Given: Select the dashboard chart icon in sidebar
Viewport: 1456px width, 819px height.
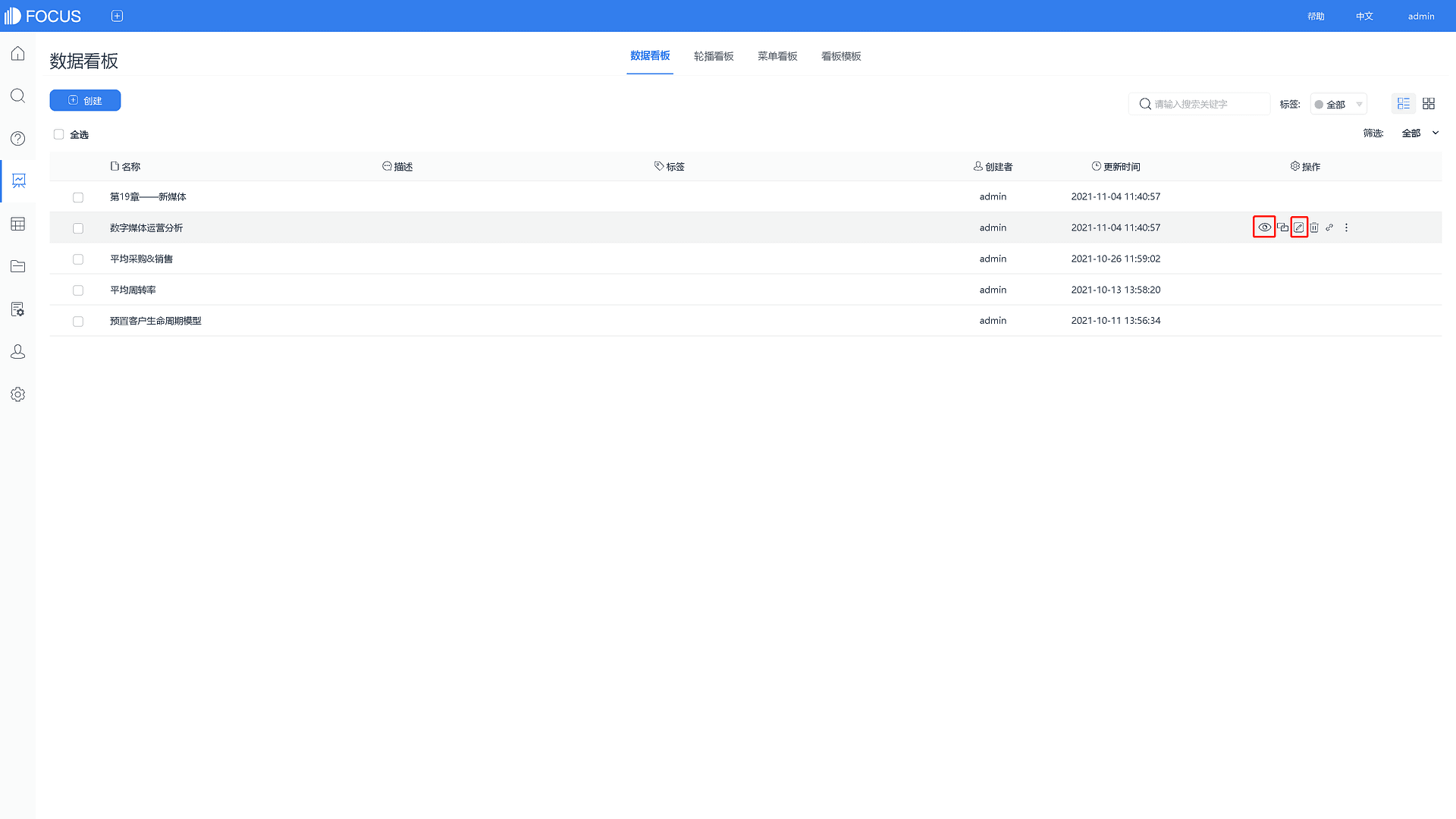Looking at the screenshot, I should coord(18,180).
